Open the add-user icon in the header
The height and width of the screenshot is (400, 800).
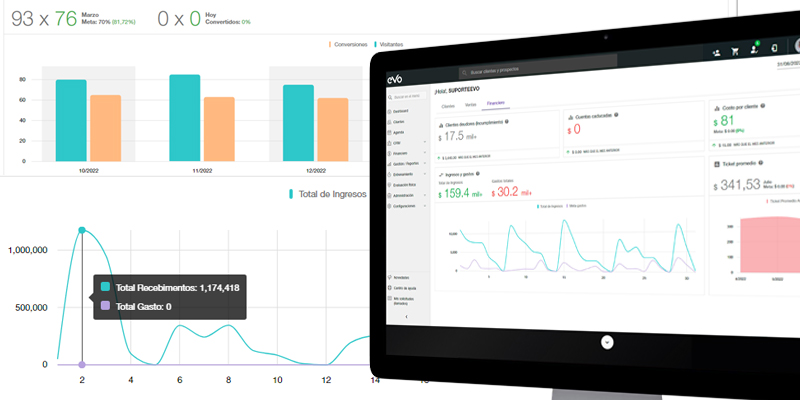716,51
